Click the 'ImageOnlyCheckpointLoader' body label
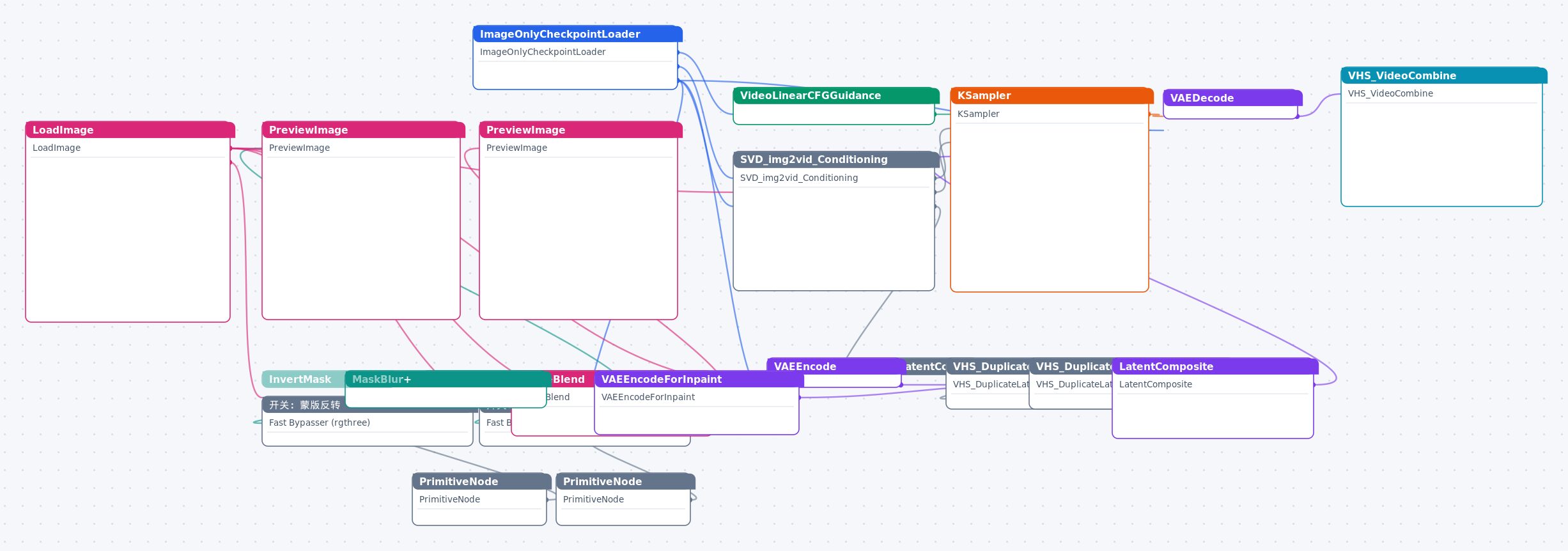 (543, 52)
